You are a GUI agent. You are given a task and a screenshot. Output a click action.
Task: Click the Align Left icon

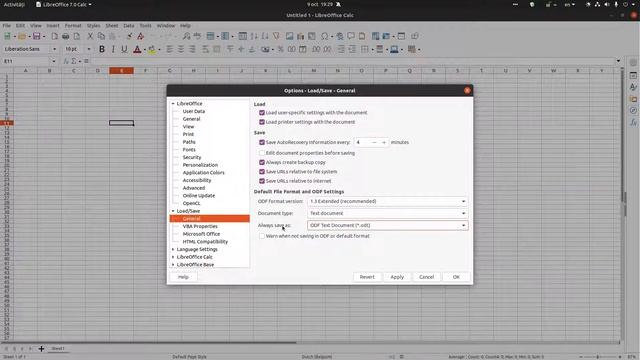click(170, 49)
